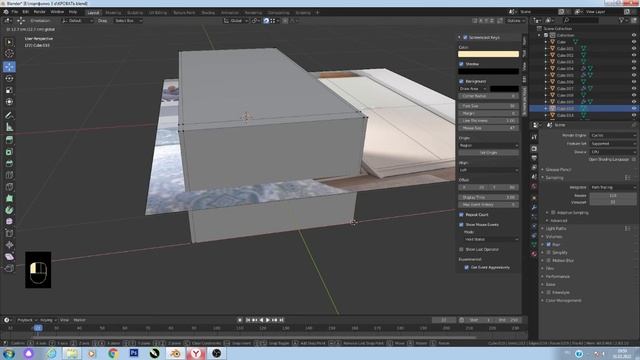Open Render properties tab
640x360 pixels.
click(x=534, y=148)
